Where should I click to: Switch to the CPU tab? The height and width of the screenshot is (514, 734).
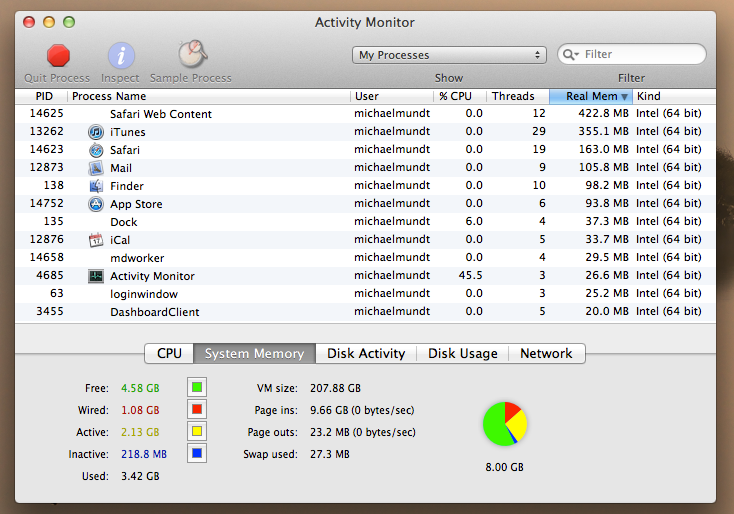pos(169,353)
